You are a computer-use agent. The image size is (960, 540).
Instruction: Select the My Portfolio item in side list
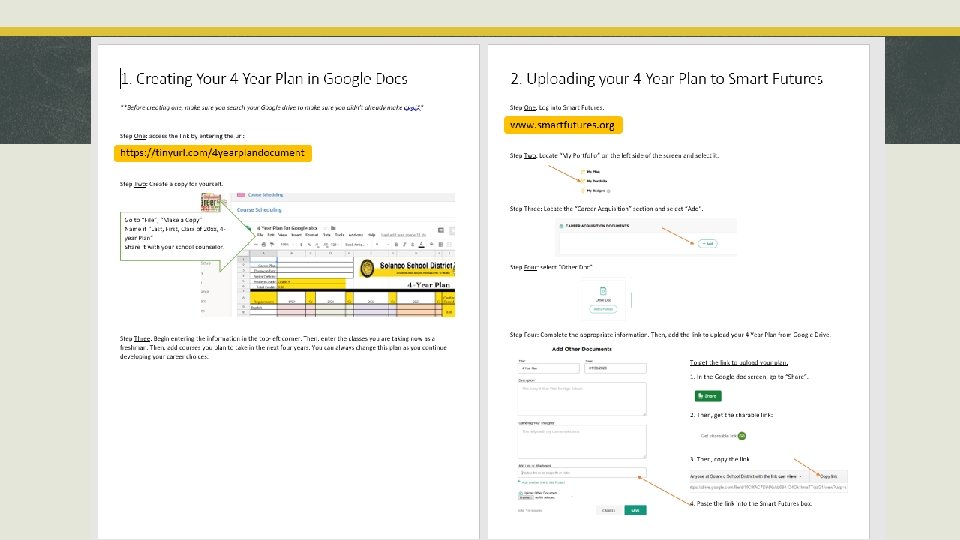(596, 181)
